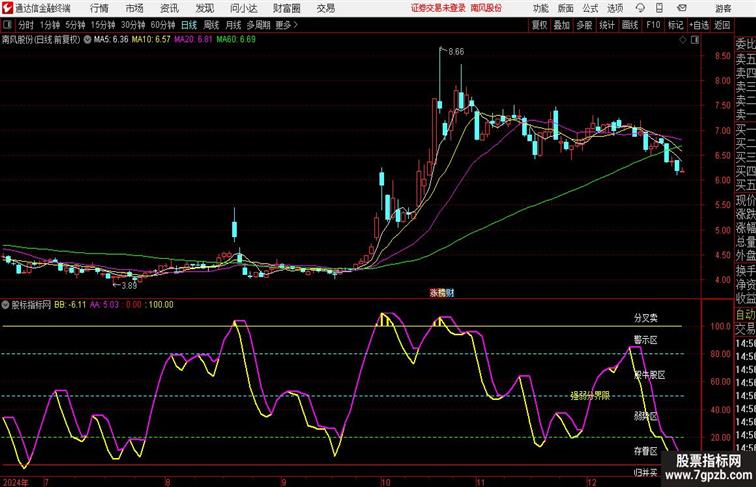Click the 分叉卖 indicator line label
756x487 pixels.
pyautogui.click(x=646, y=318)
